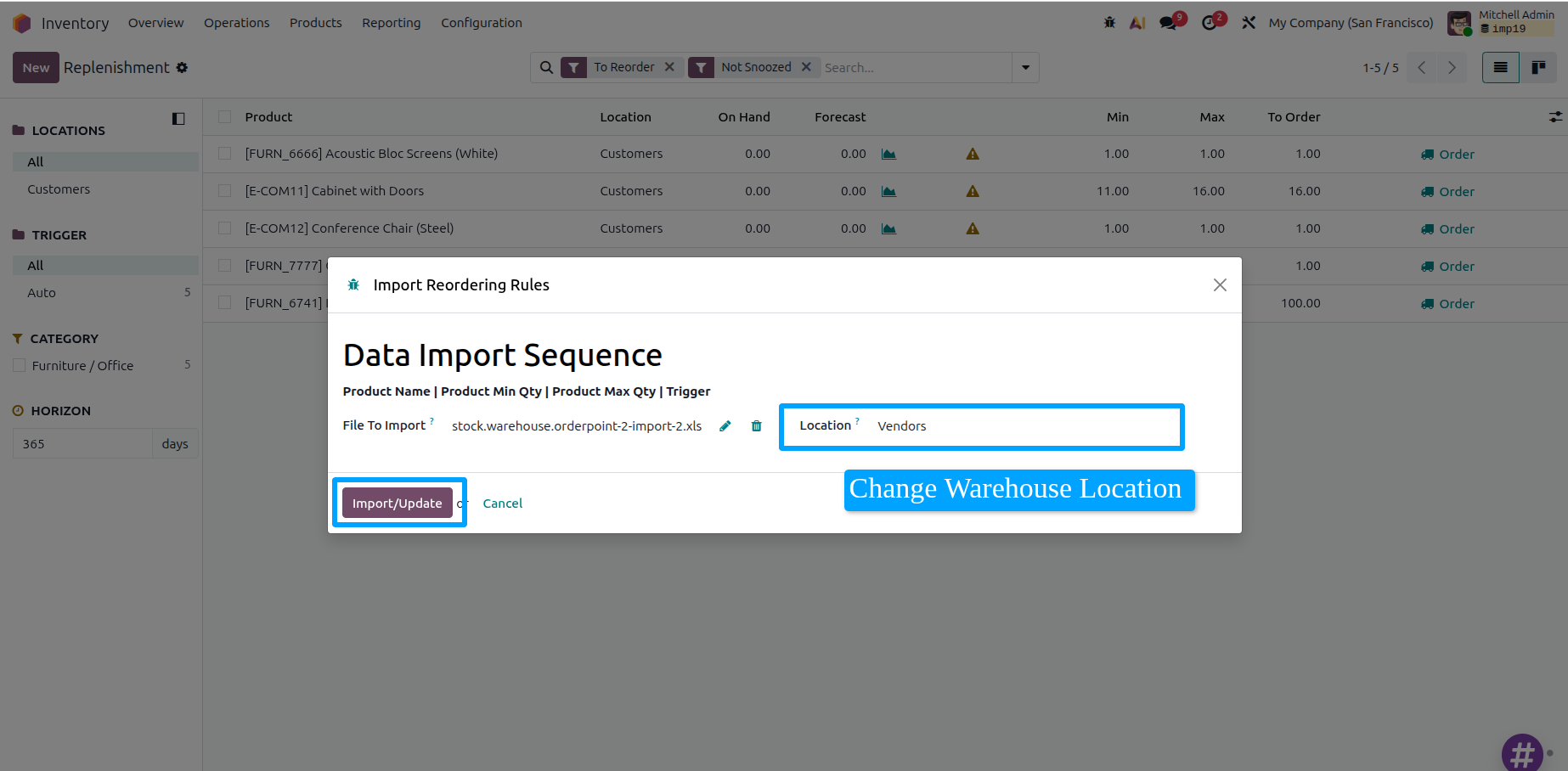The height and width of the screenshot is (771, 1568).
Task: Edit the file to import pencil icon
Action: tap(725, 426)
